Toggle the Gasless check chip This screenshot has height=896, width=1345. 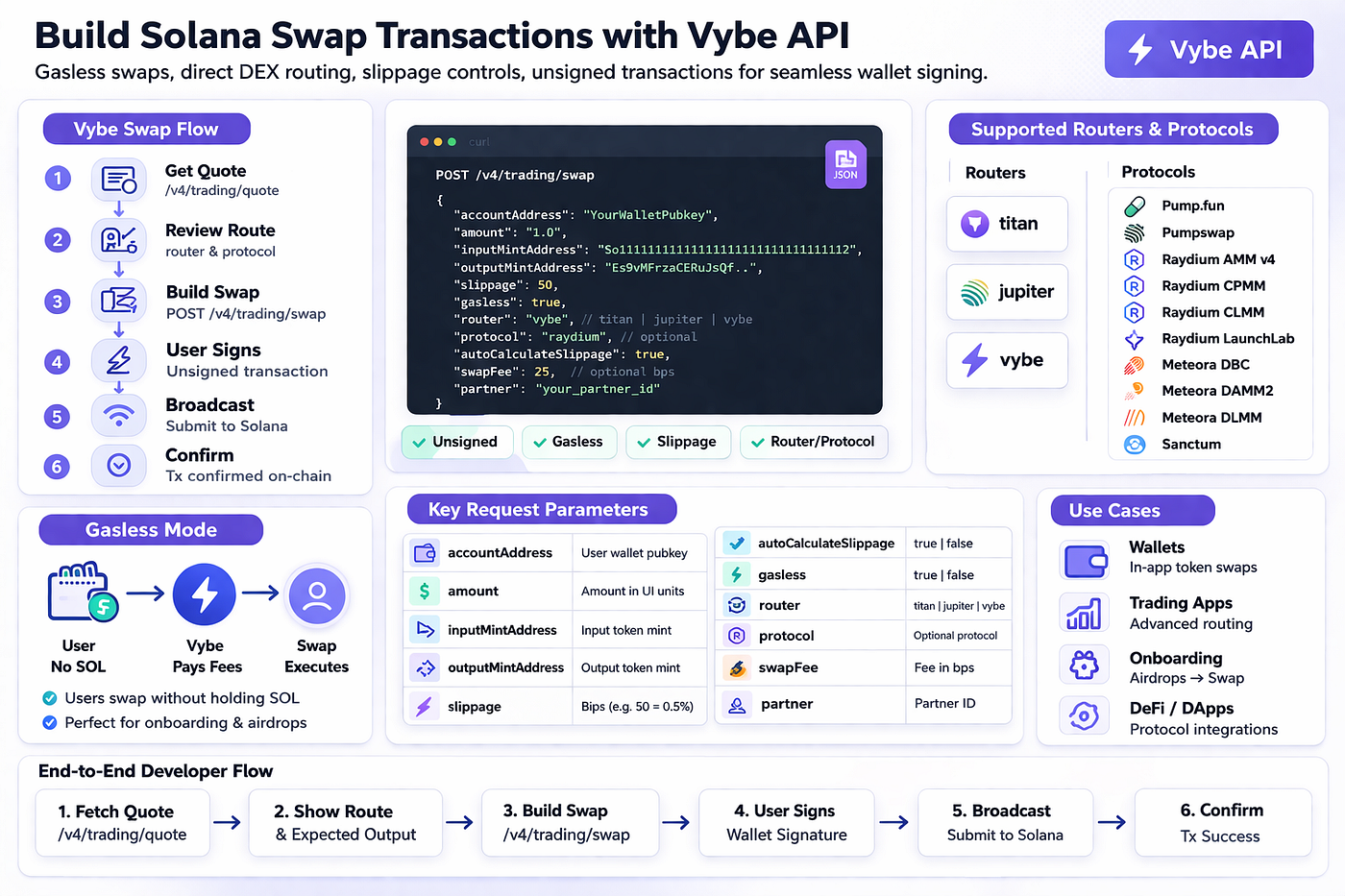tap(569, 442)
